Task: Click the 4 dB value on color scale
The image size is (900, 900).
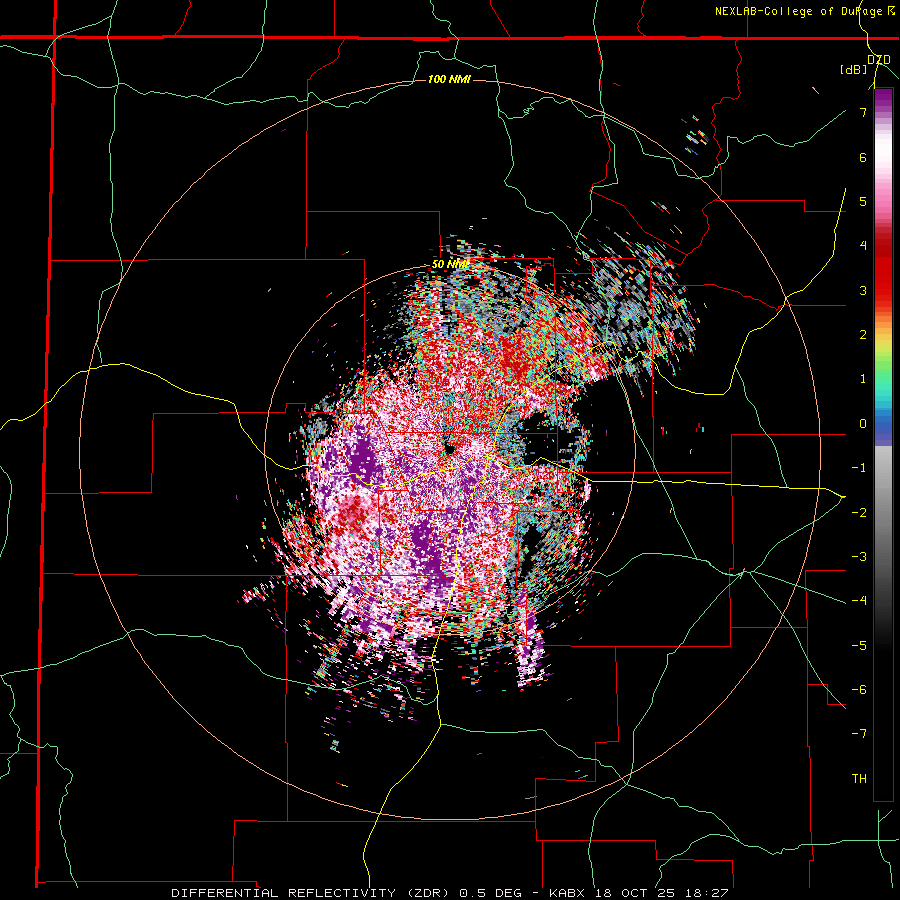Action: click(863, 246)
